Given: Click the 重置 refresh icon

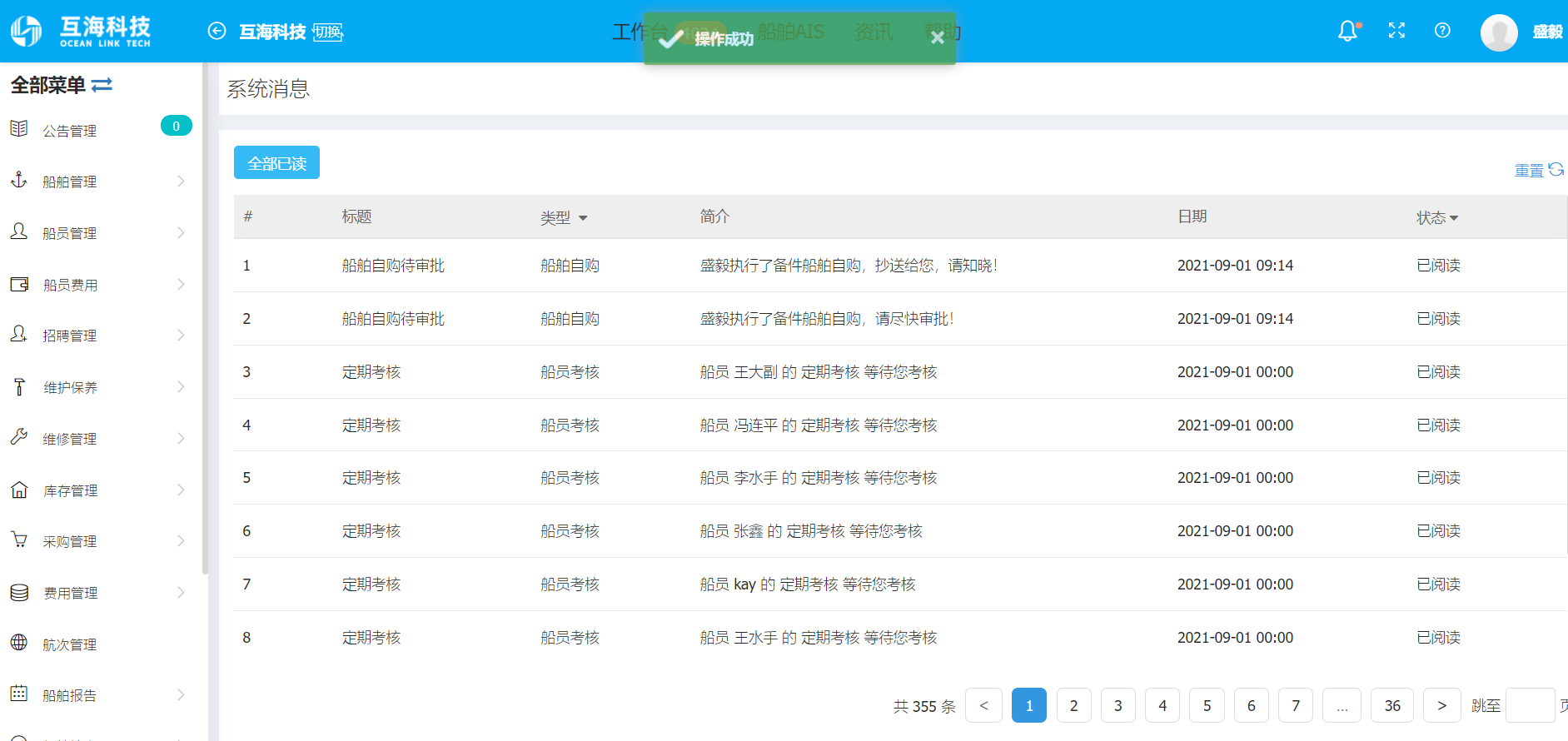Looking at the screenshot, I should pyautogui.click(x=1556, y=169).
